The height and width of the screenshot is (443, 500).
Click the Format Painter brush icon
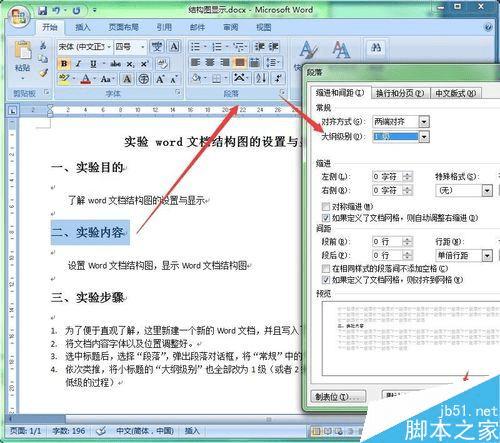pyautogui.click(x=43, y=72)
